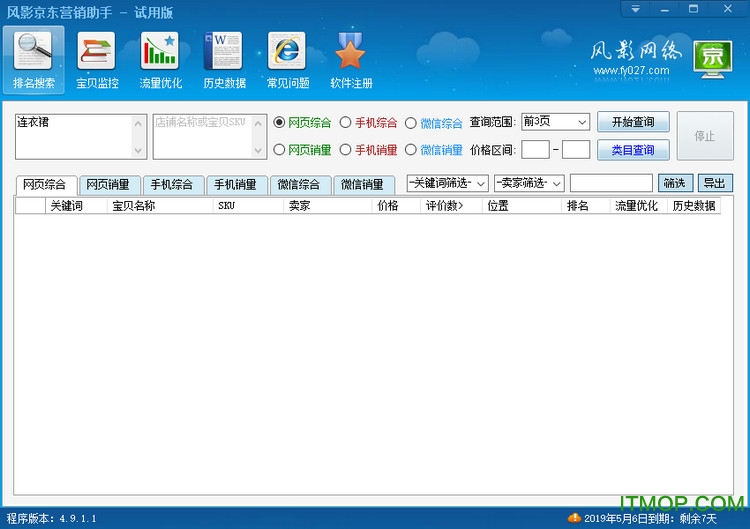
Task: Select the 微信综合 radio button
Action: tap(411, 123)
